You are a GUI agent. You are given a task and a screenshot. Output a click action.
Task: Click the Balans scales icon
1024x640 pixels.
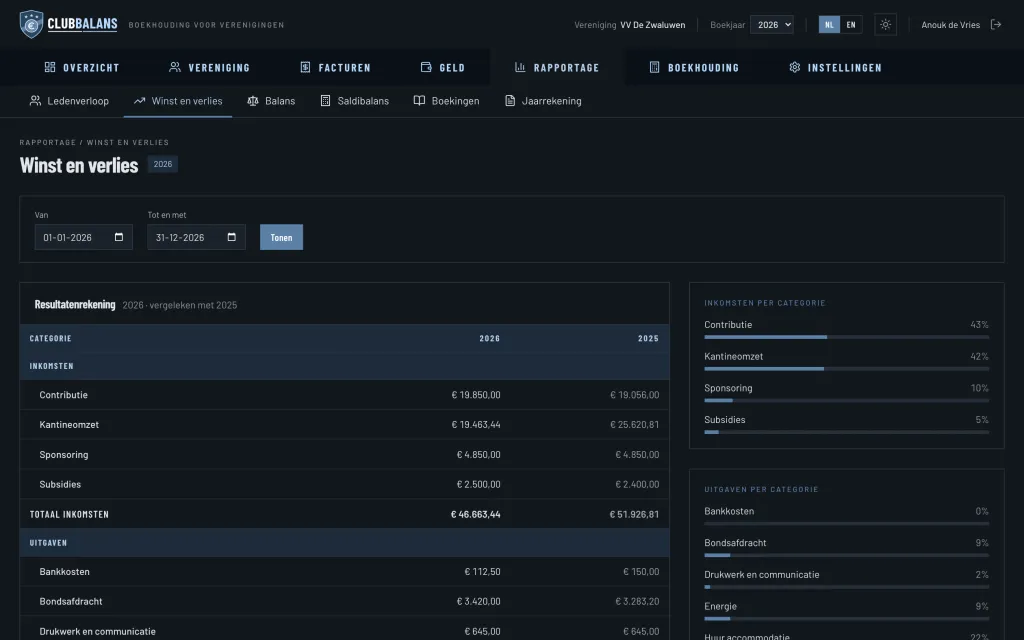(253, 101)
